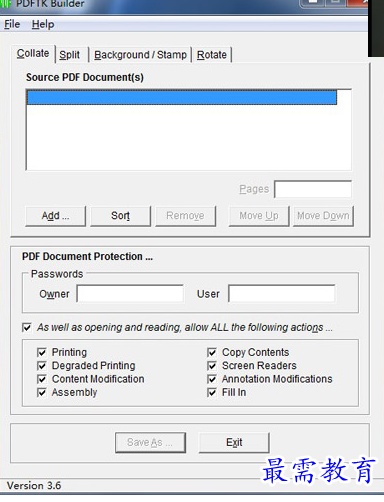This screenshot has width=384, height=502.
Task: Disable the Content Modification checkbox
Action: [42, 379]
